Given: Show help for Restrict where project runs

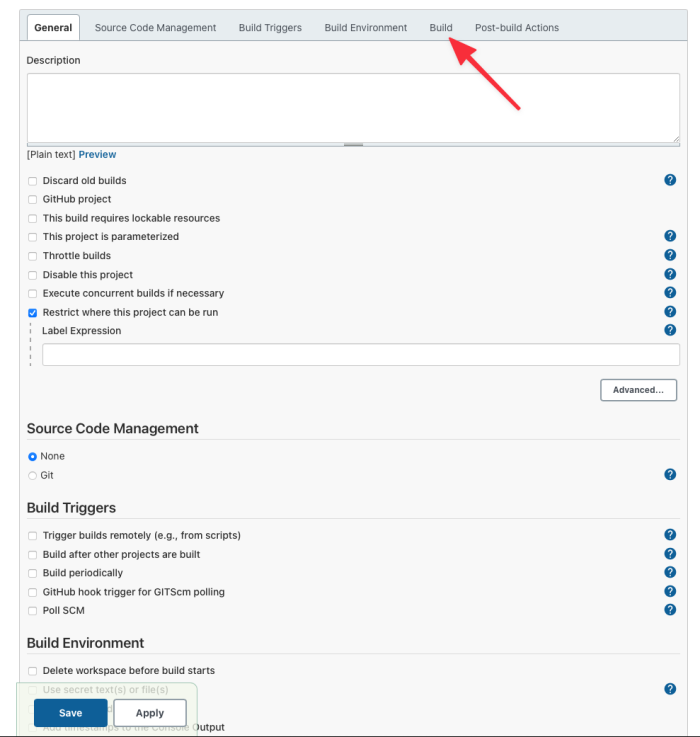Looking at the screenshot, I should coord(670,312).
